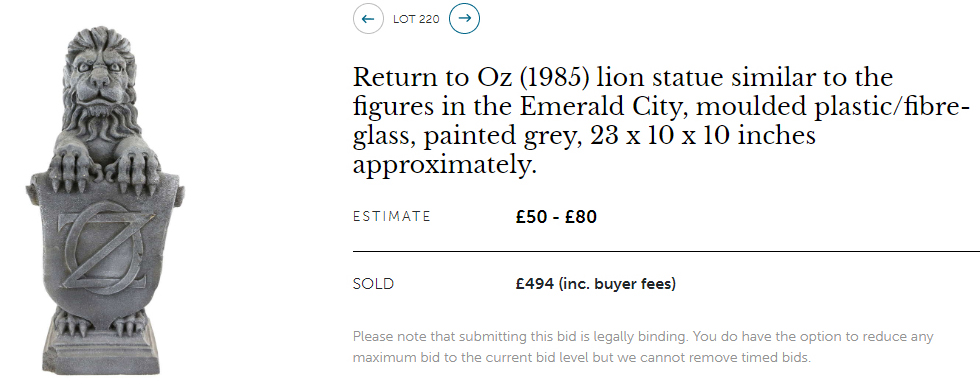Open the lion statue product image
Viewport: 980px width, 391px height.
tap(104, 200)
